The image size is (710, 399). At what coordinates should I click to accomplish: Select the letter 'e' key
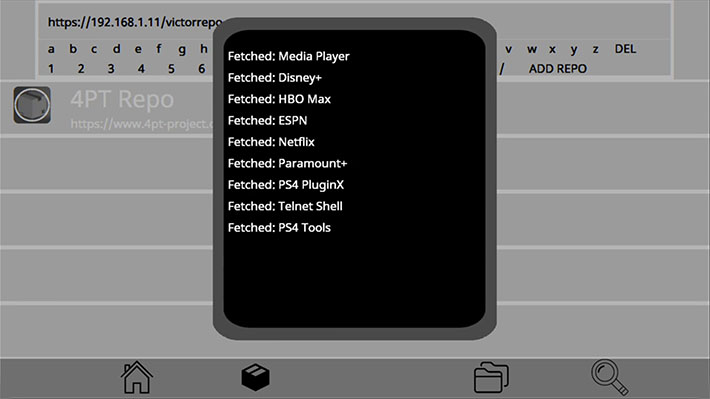coord(138,49)
